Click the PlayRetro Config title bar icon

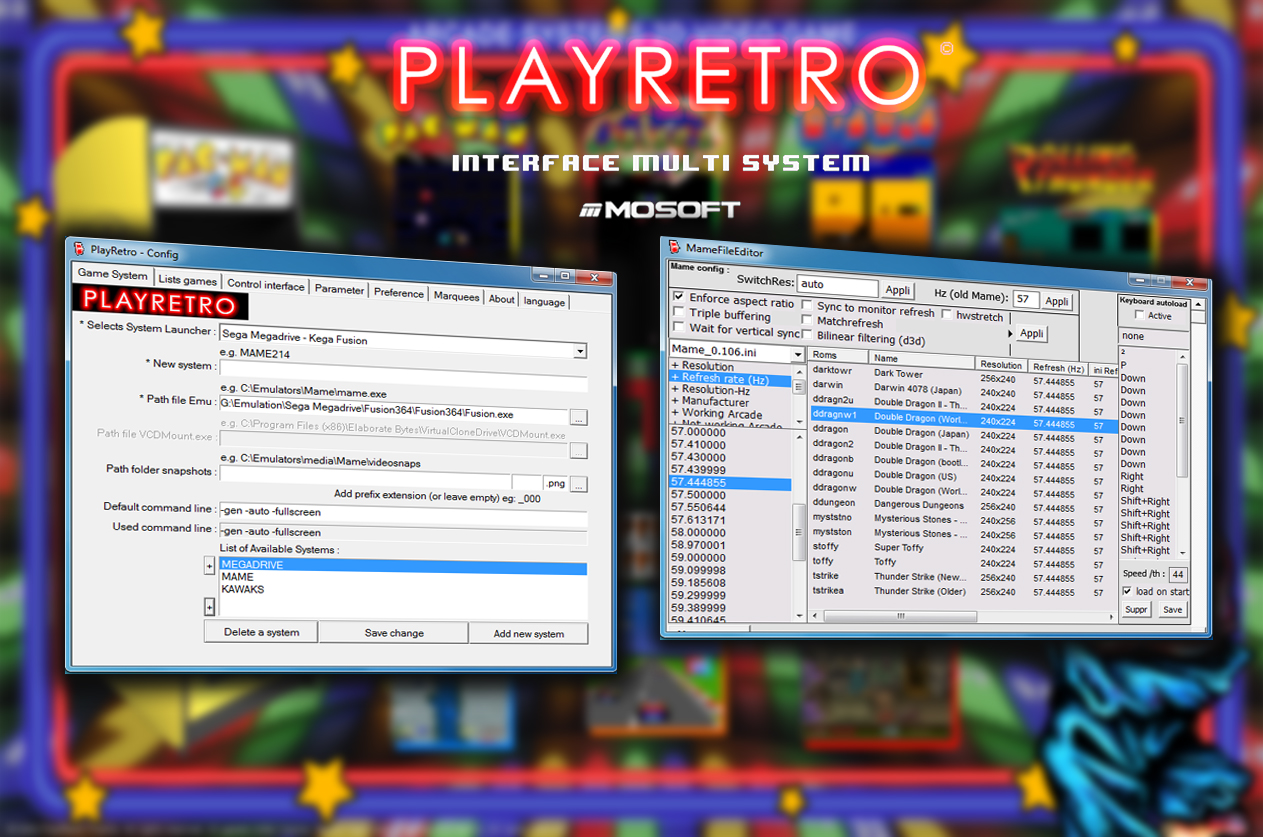coord(78,248)
